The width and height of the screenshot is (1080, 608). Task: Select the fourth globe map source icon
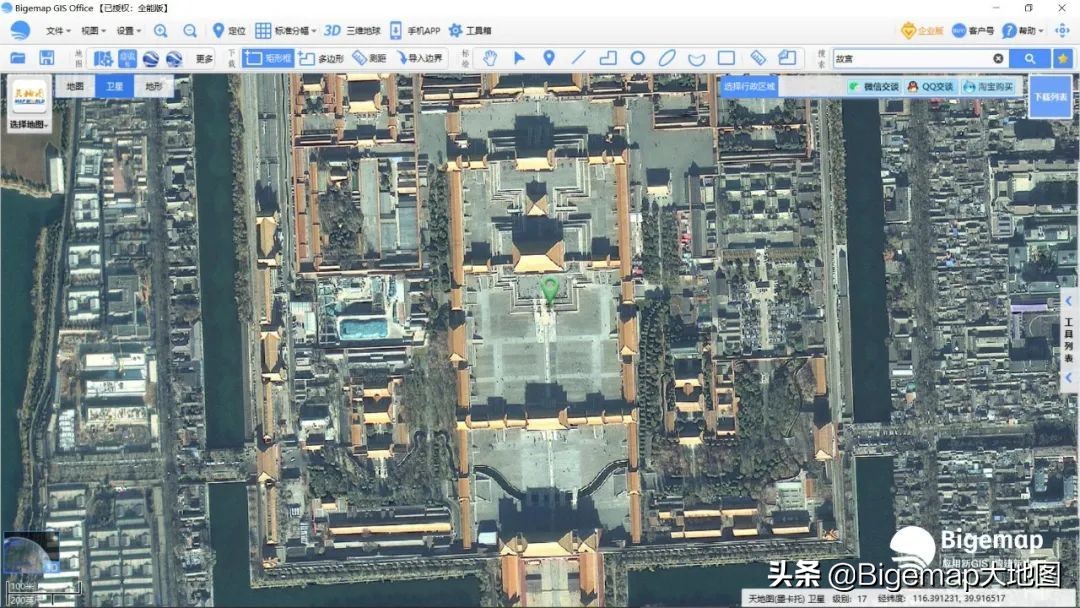(x=174, y=59)
